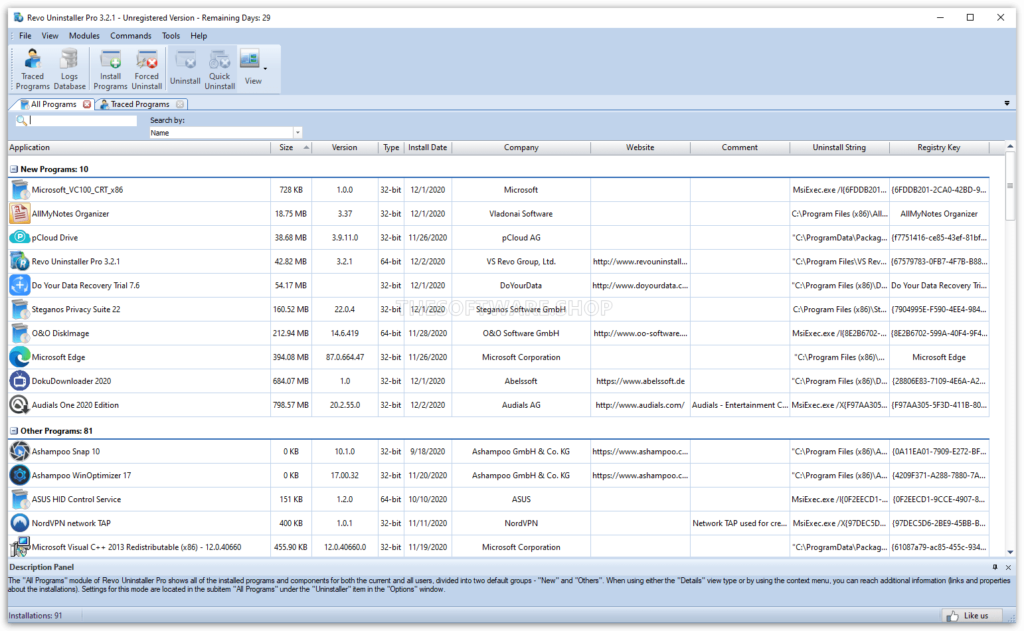This screenshot has height=631, width=1024.
Task: Select the Ashampoo WinOptimizer 17 icon
Action: 20,476
